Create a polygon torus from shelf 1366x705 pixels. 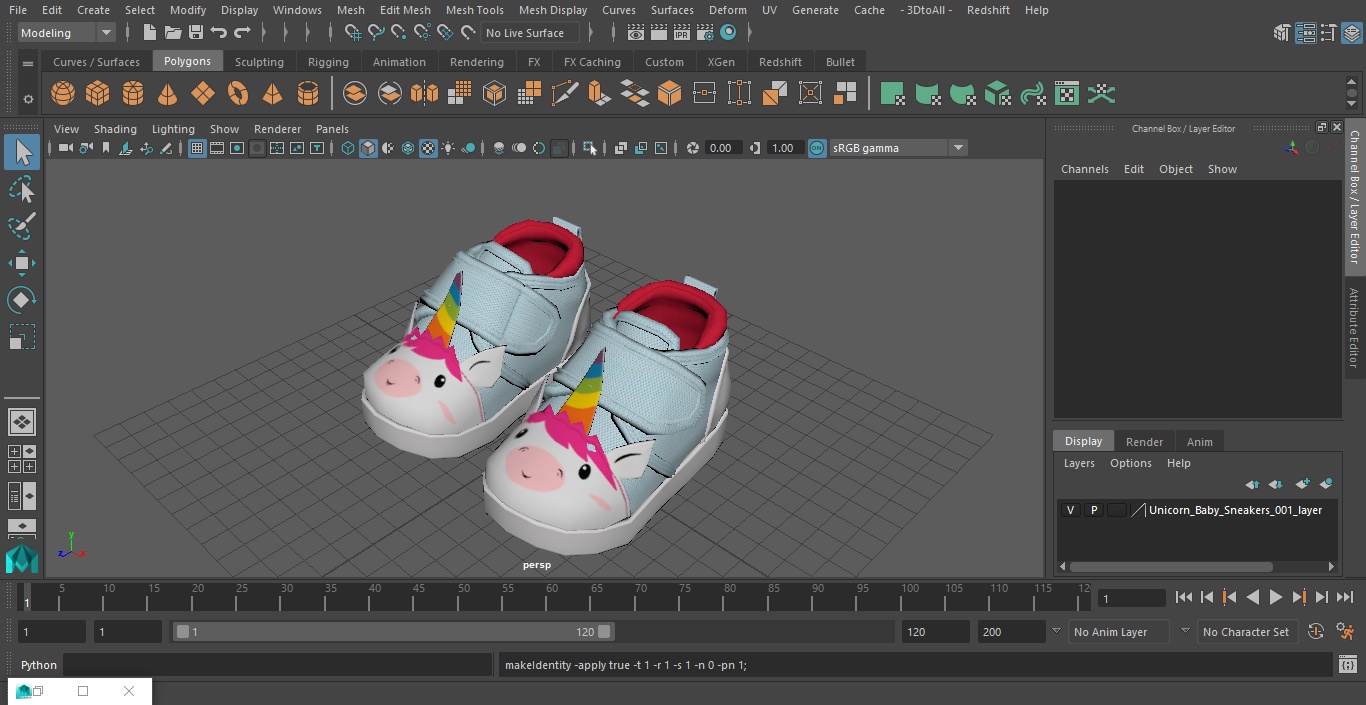(x=238, y=94)
